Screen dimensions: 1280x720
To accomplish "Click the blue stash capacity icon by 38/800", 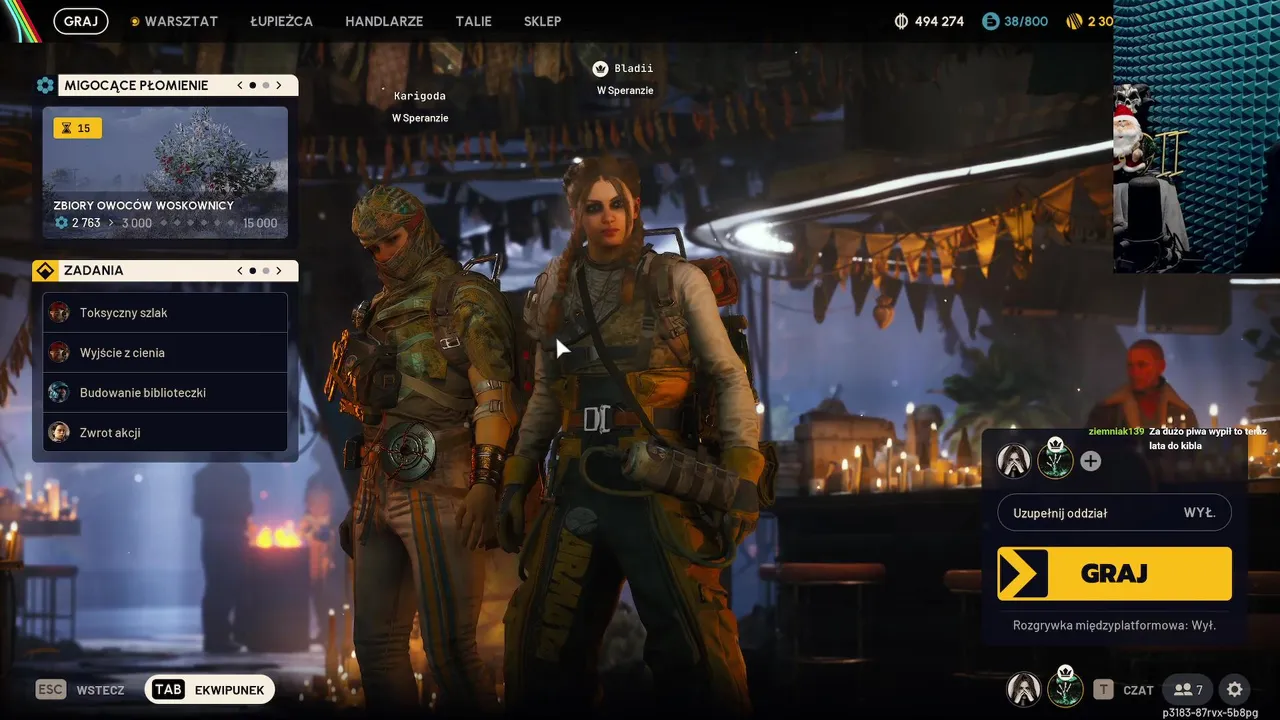I will coord(991,21).
